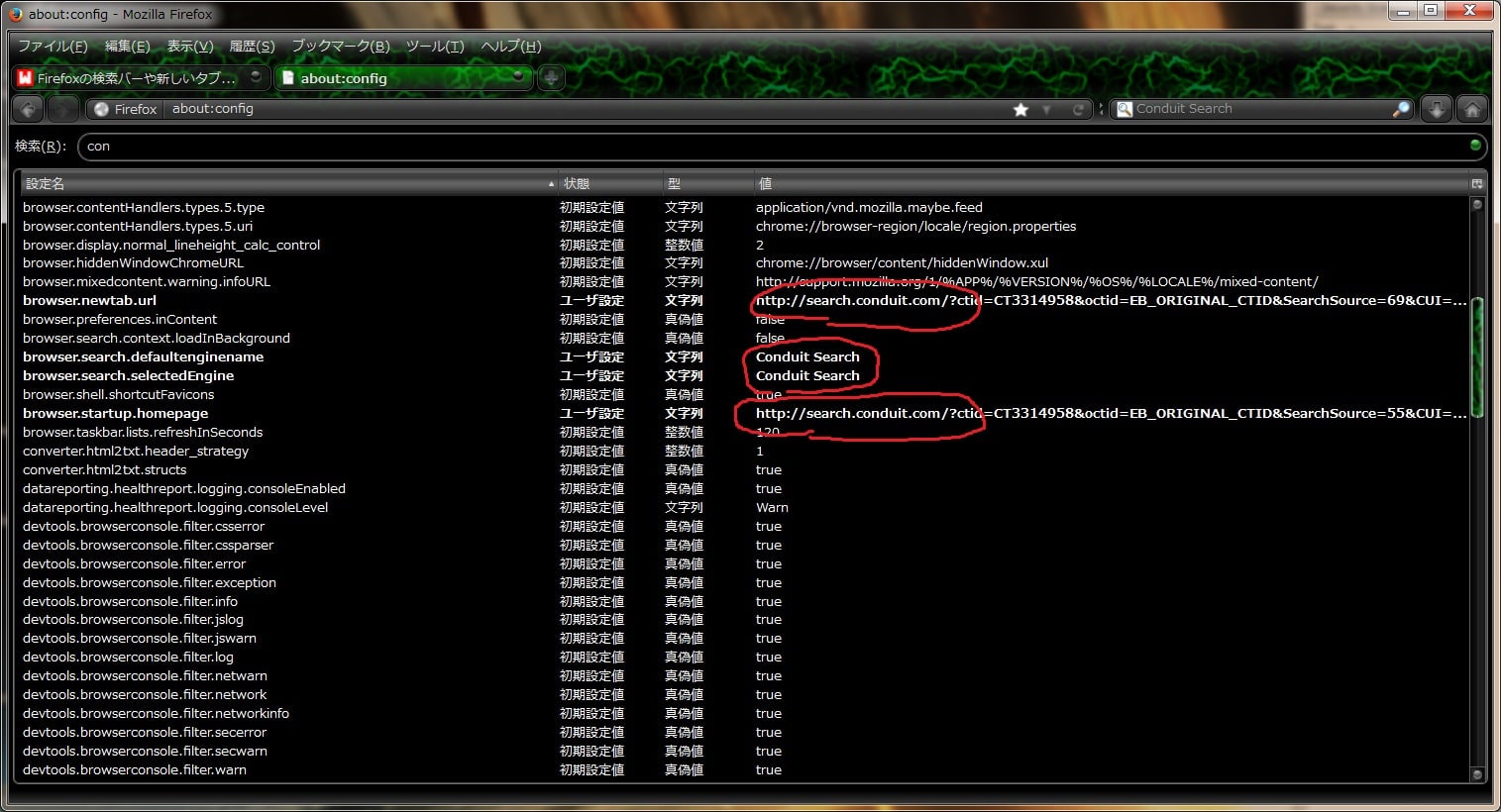Select devtools.browserconsole.filter.warn row
Screen dimensions: 1501x812
(745, 769)
